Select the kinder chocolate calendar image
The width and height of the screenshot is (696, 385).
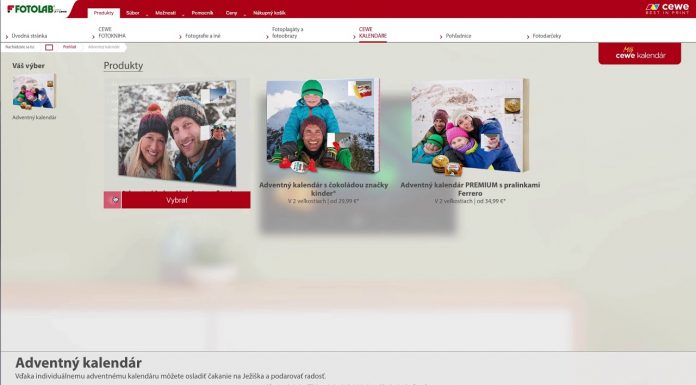coord(323,126)
